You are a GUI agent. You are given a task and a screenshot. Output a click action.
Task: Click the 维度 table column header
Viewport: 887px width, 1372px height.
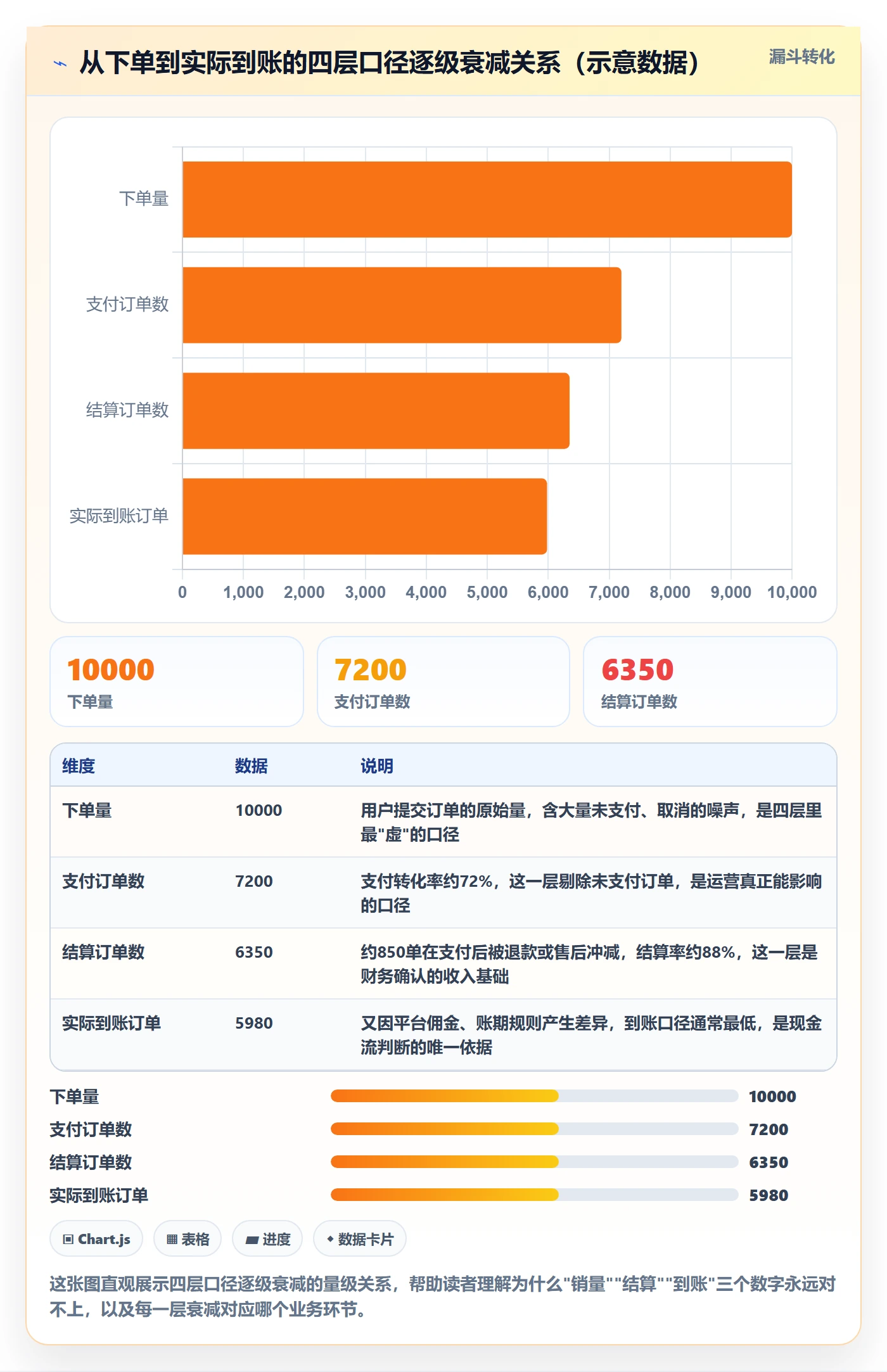79,766
